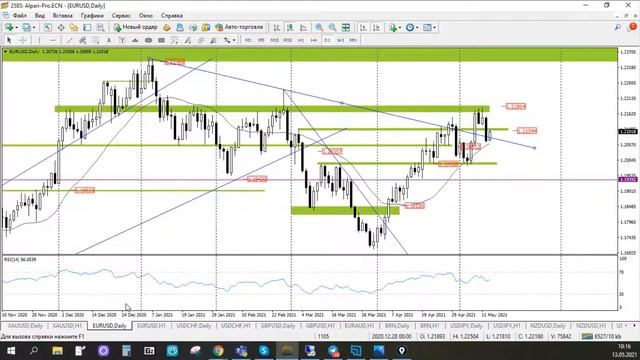The height and width of the screenshot is (360, 640).
Task: Select the trendline drawing tool
Action: tap(69, 40)
